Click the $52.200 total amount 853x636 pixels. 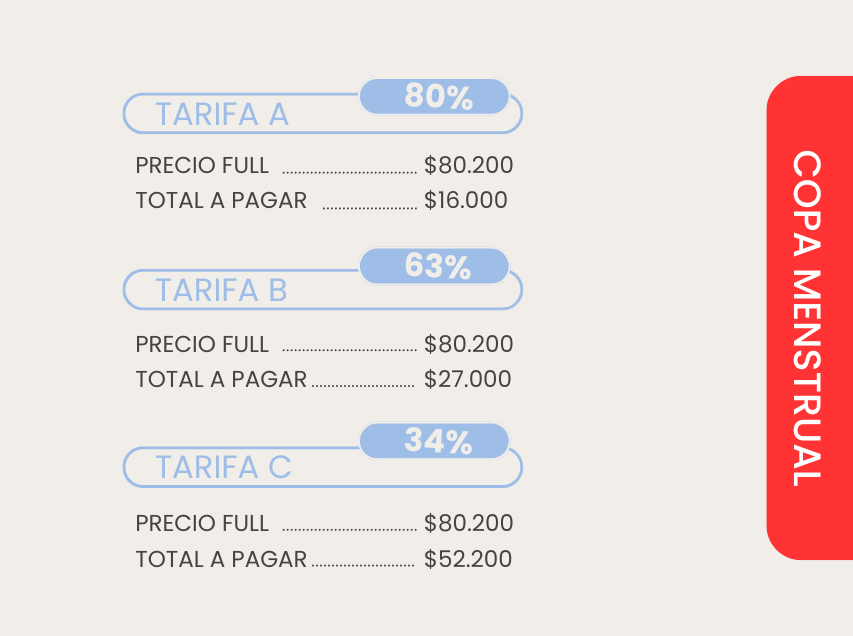tap(467, 559)
